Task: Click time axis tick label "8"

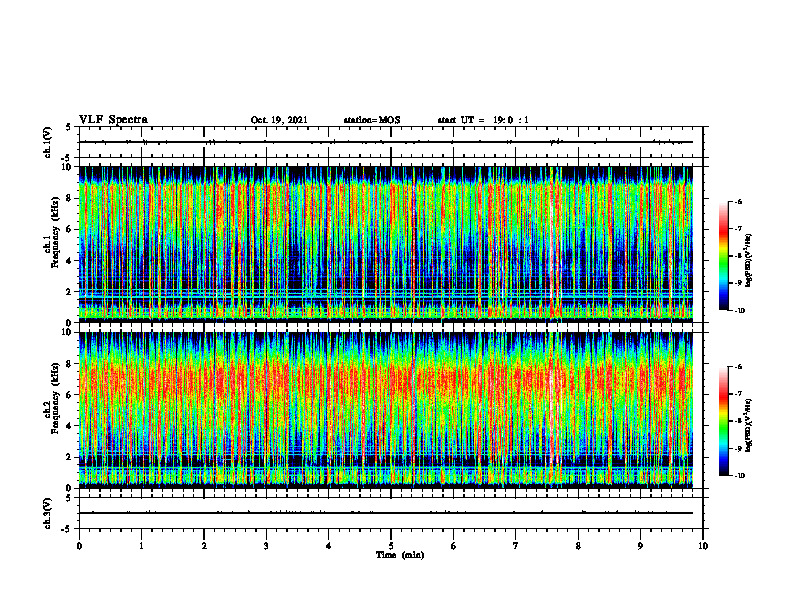Action: click(x=578, y=546)
